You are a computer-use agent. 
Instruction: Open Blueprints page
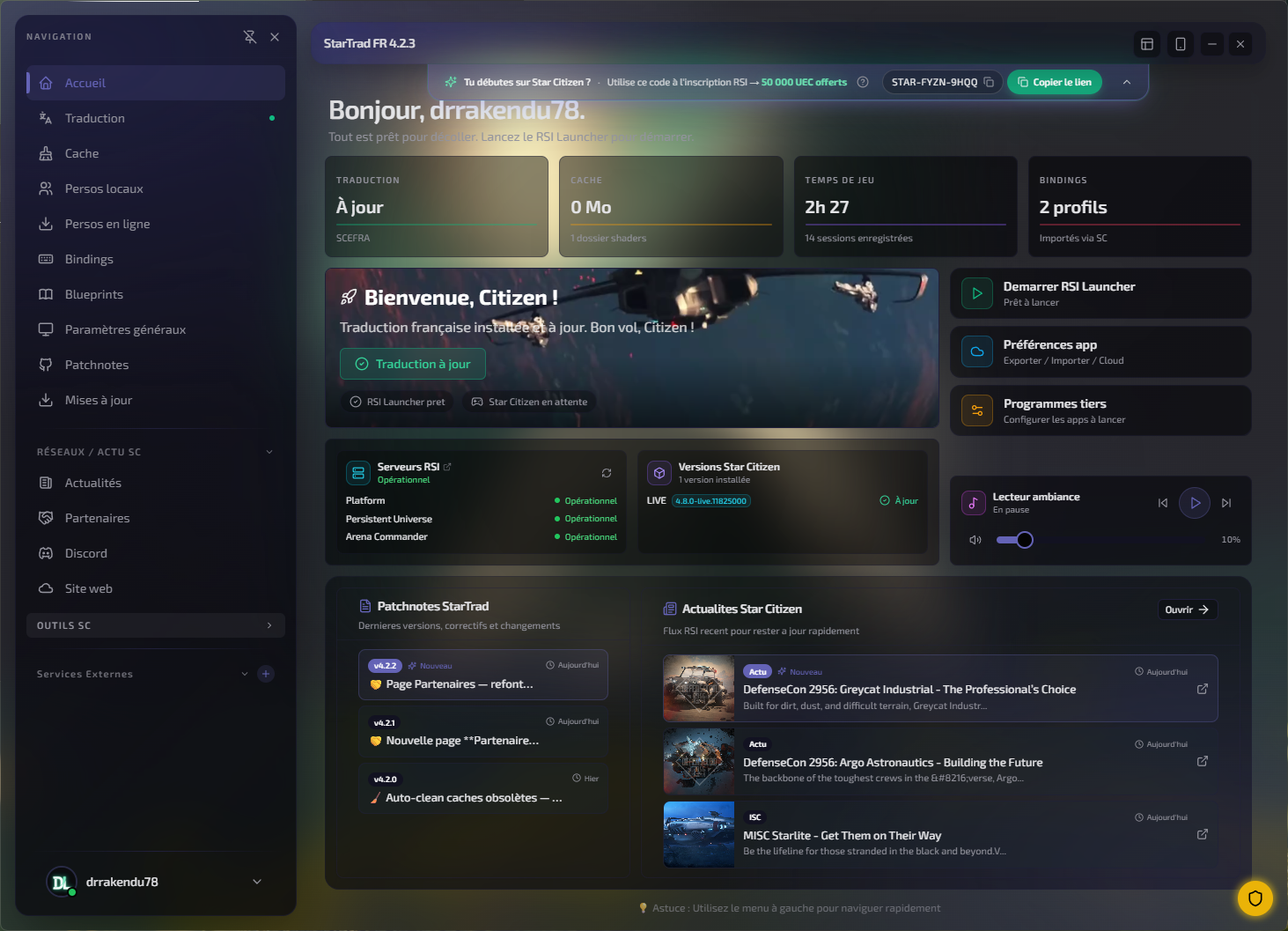tap(156, 294)
